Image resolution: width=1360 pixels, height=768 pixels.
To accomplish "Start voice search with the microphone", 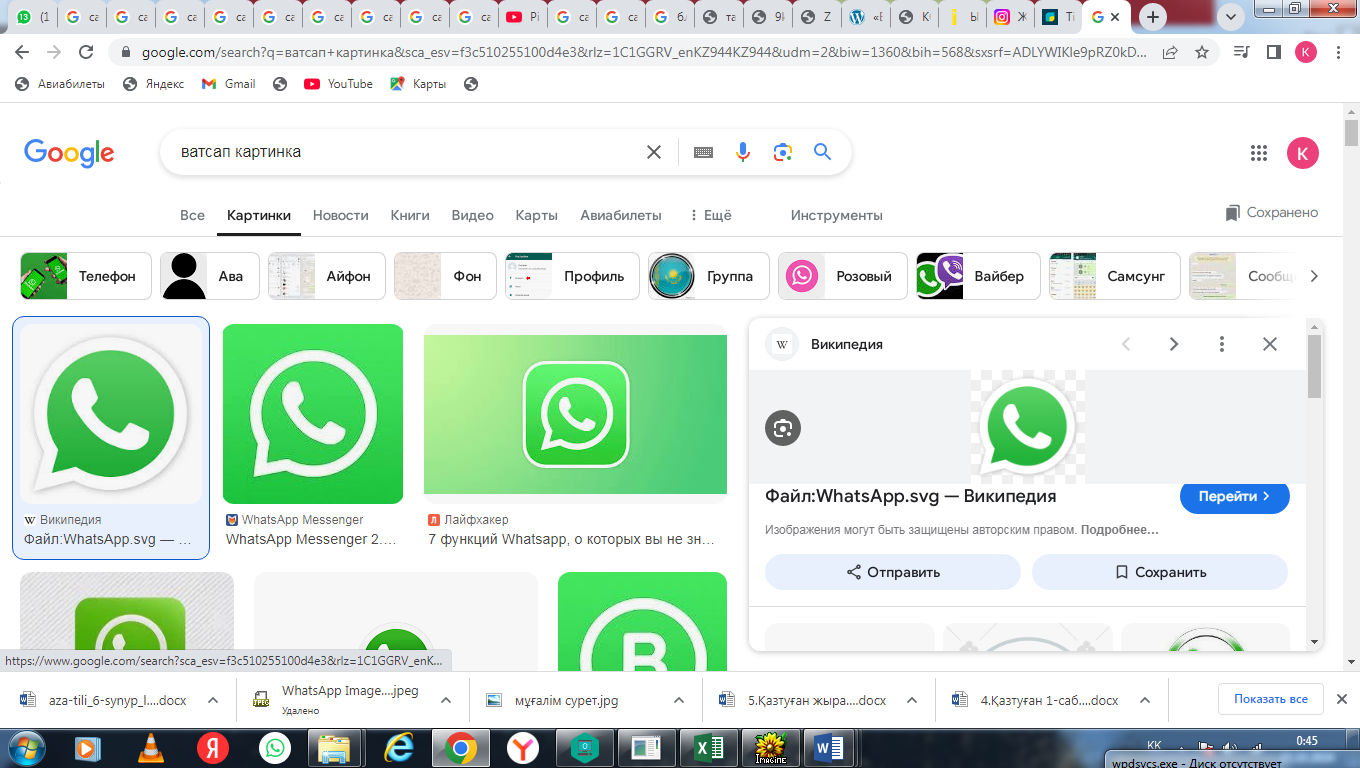I will 742,152.
